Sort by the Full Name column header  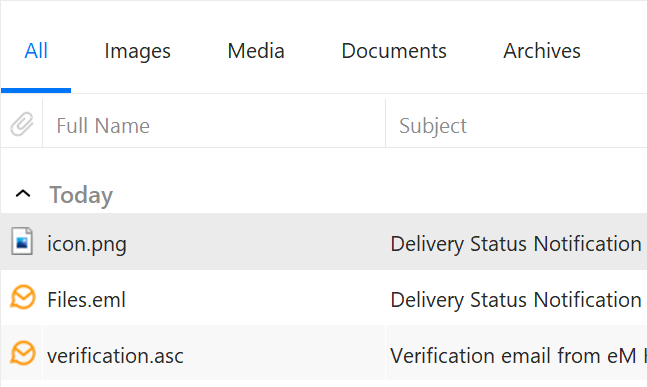tap(103, 125)
